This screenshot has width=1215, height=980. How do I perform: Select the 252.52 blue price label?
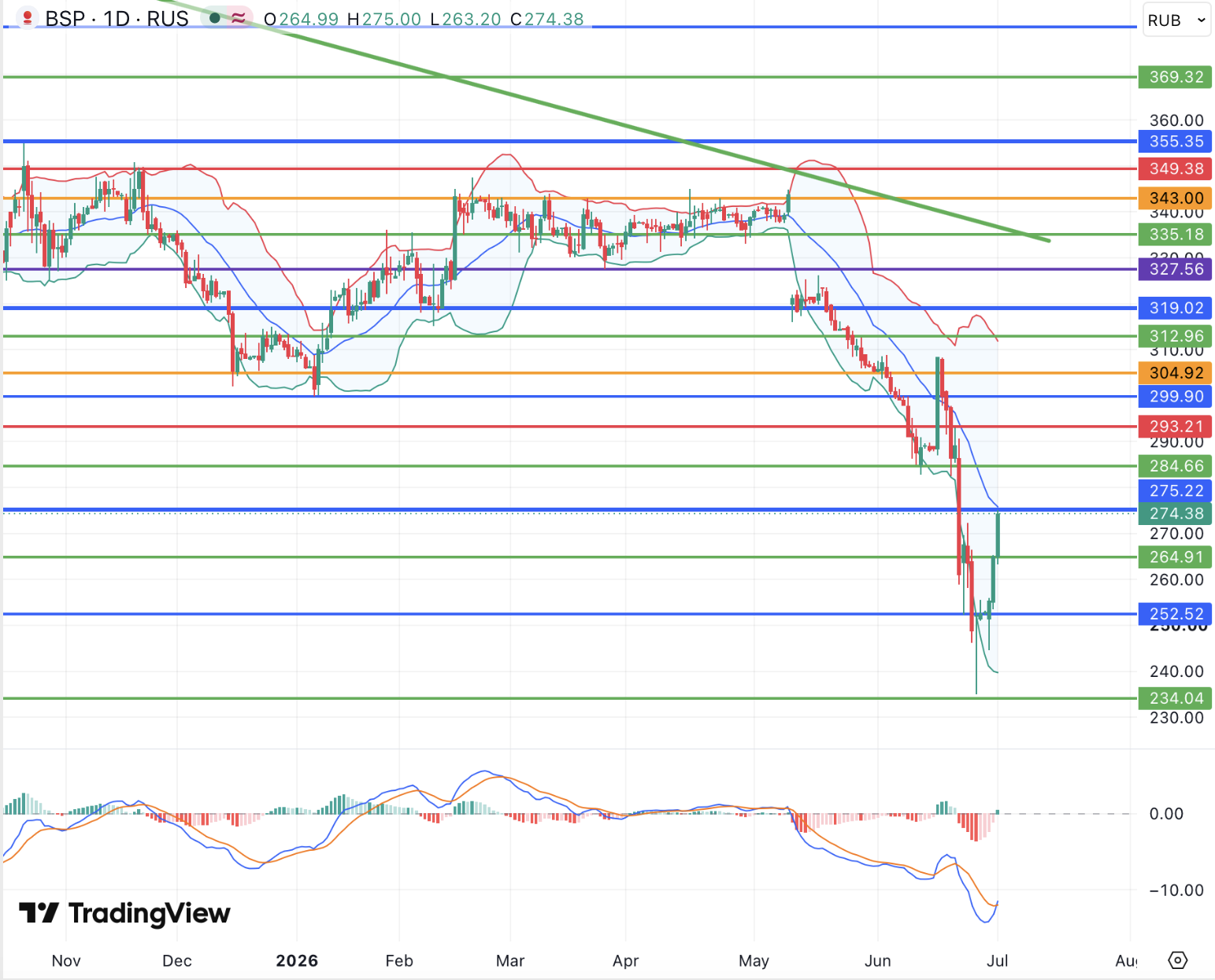[1175, 614]
